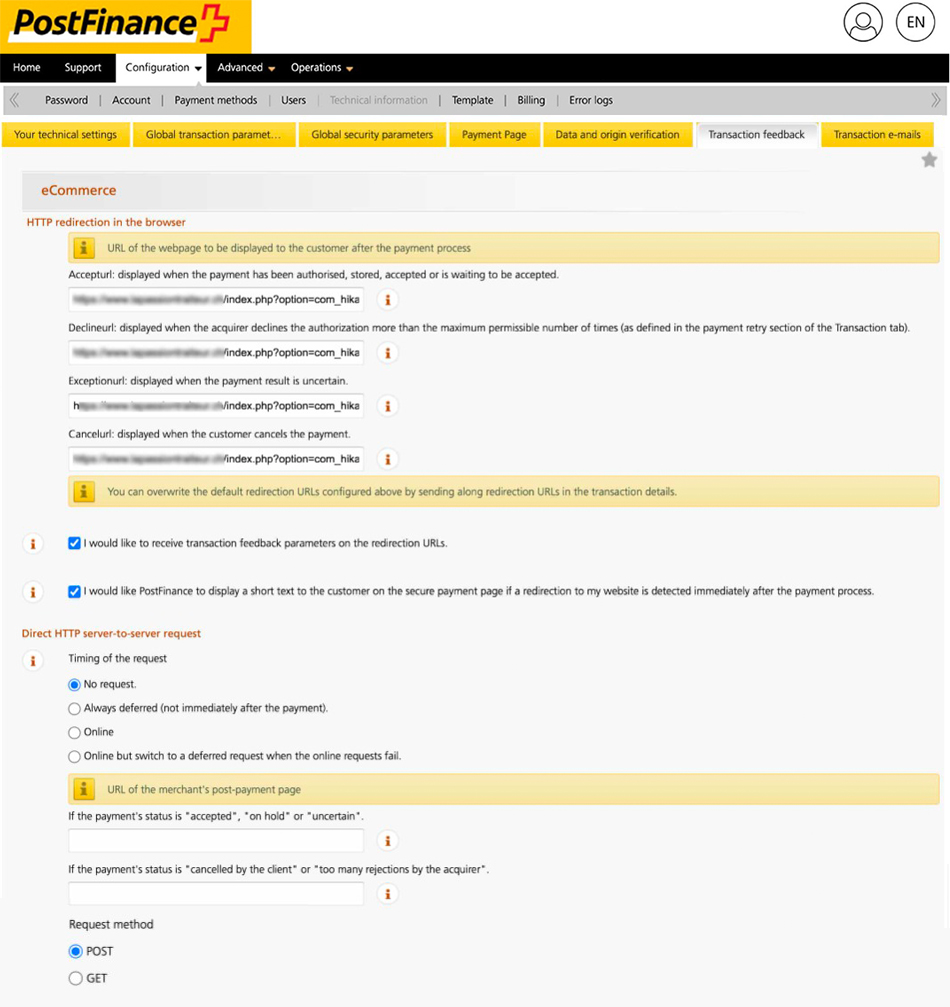Open the Template submenu link

pyautogui.click(x=472, y=100)
